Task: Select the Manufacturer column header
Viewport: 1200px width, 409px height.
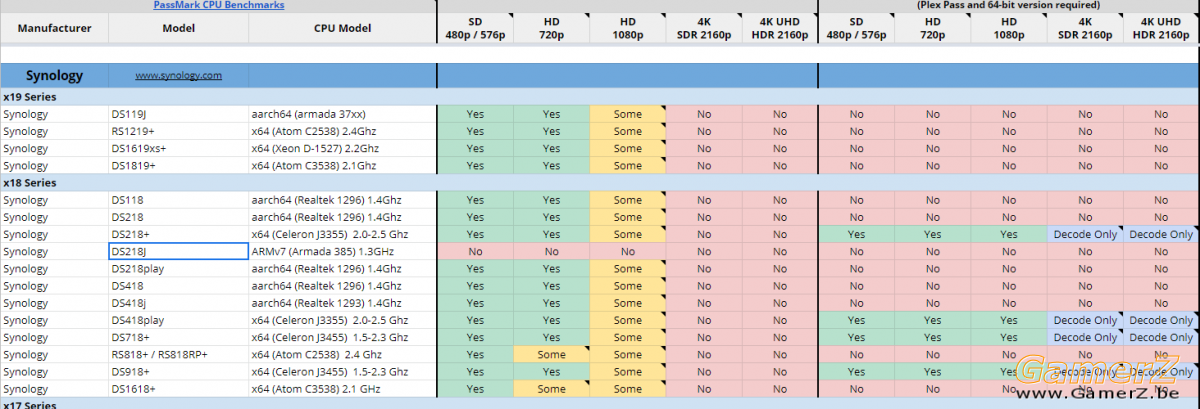Action: pyautogui.click(x=54, y=28)
